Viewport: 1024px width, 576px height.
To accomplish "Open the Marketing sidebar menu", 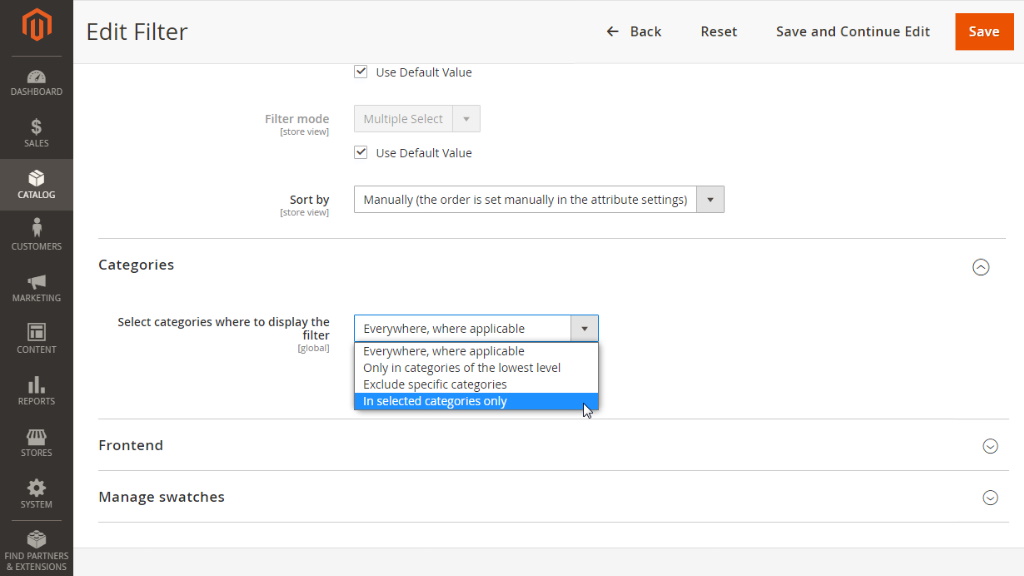I will tap(37, 287).
